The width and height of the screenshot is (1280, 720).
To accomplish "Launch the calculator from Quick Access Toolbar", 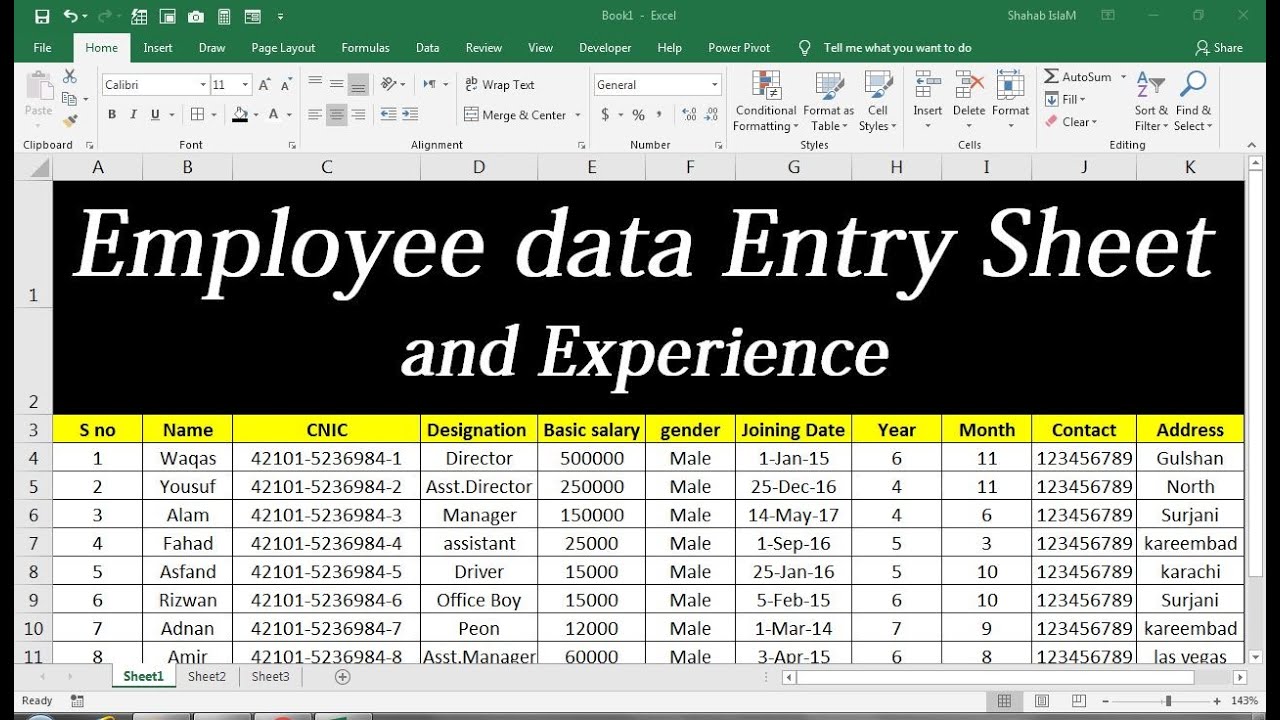I will (224, 17).
